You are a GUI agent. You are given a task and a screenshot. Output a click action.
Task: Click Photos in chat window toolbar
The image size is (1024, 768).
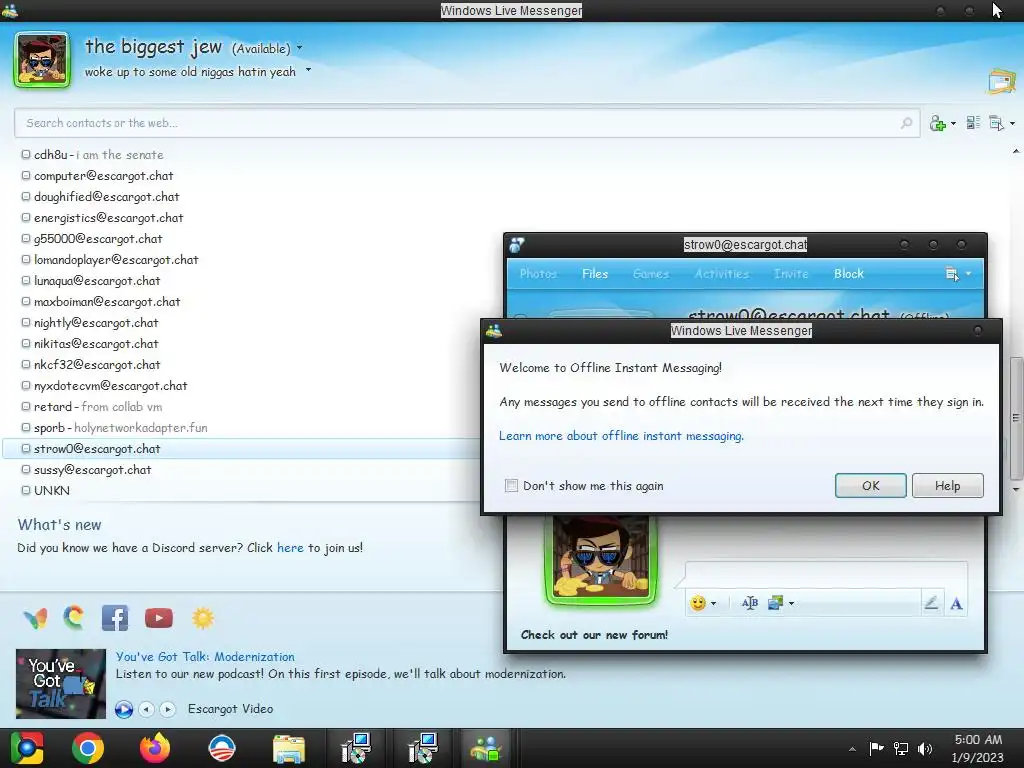[538, 274]
